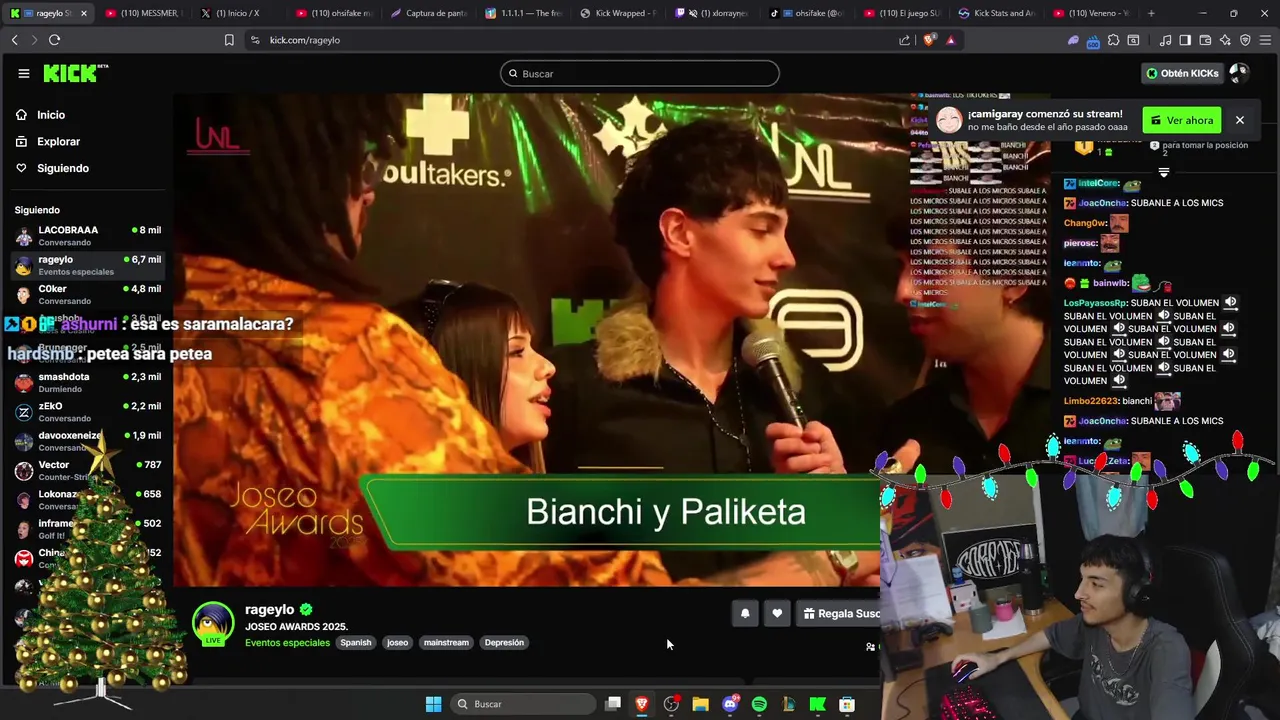Open the davooxeneize channel in the sidebar
1280x720 pixels.
tap(88, 441)
